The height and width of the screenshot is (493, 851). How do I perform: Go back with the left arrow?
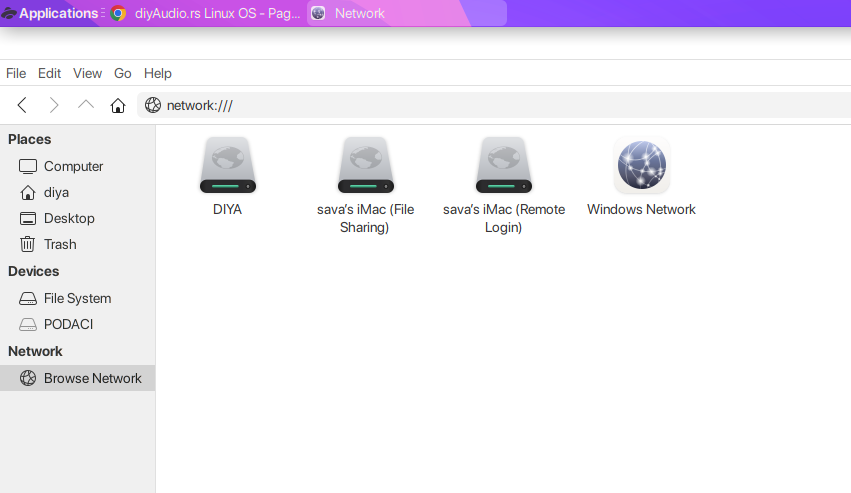coord(22,105)
